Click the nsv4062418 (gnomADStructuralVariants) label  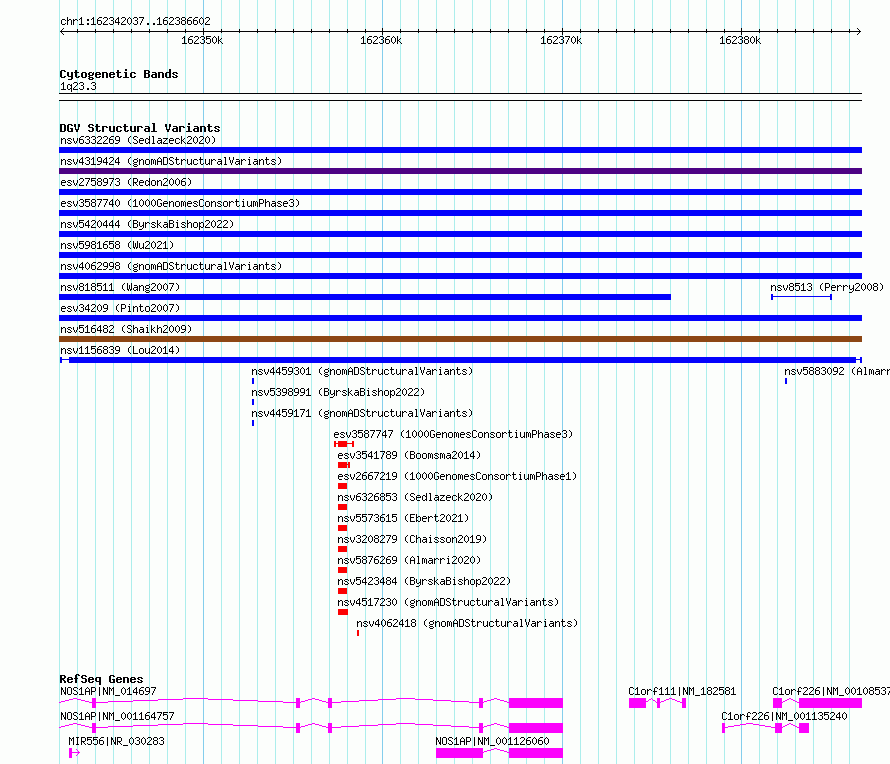[467, 623]
